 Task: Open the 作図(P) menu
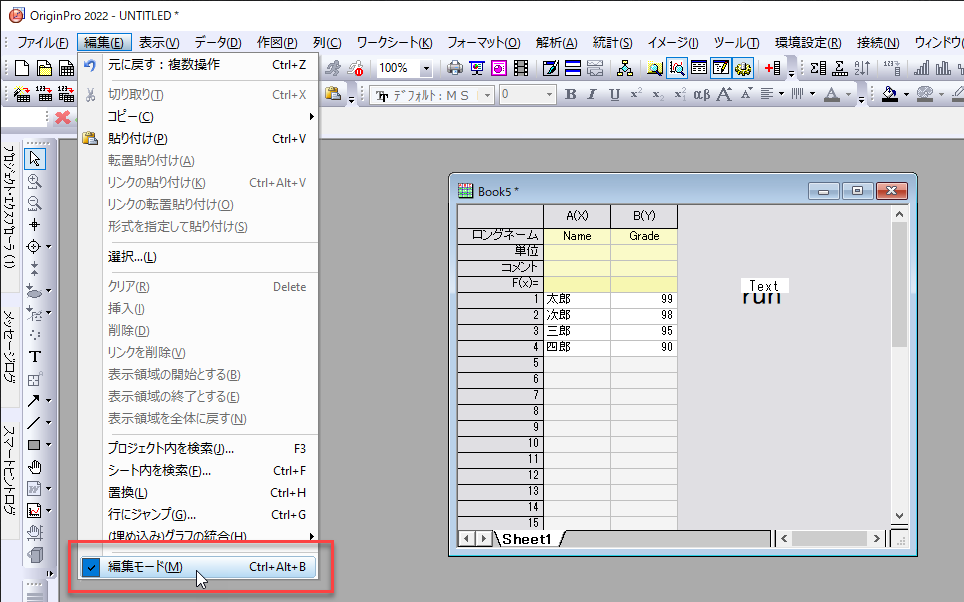pos(277,42)
